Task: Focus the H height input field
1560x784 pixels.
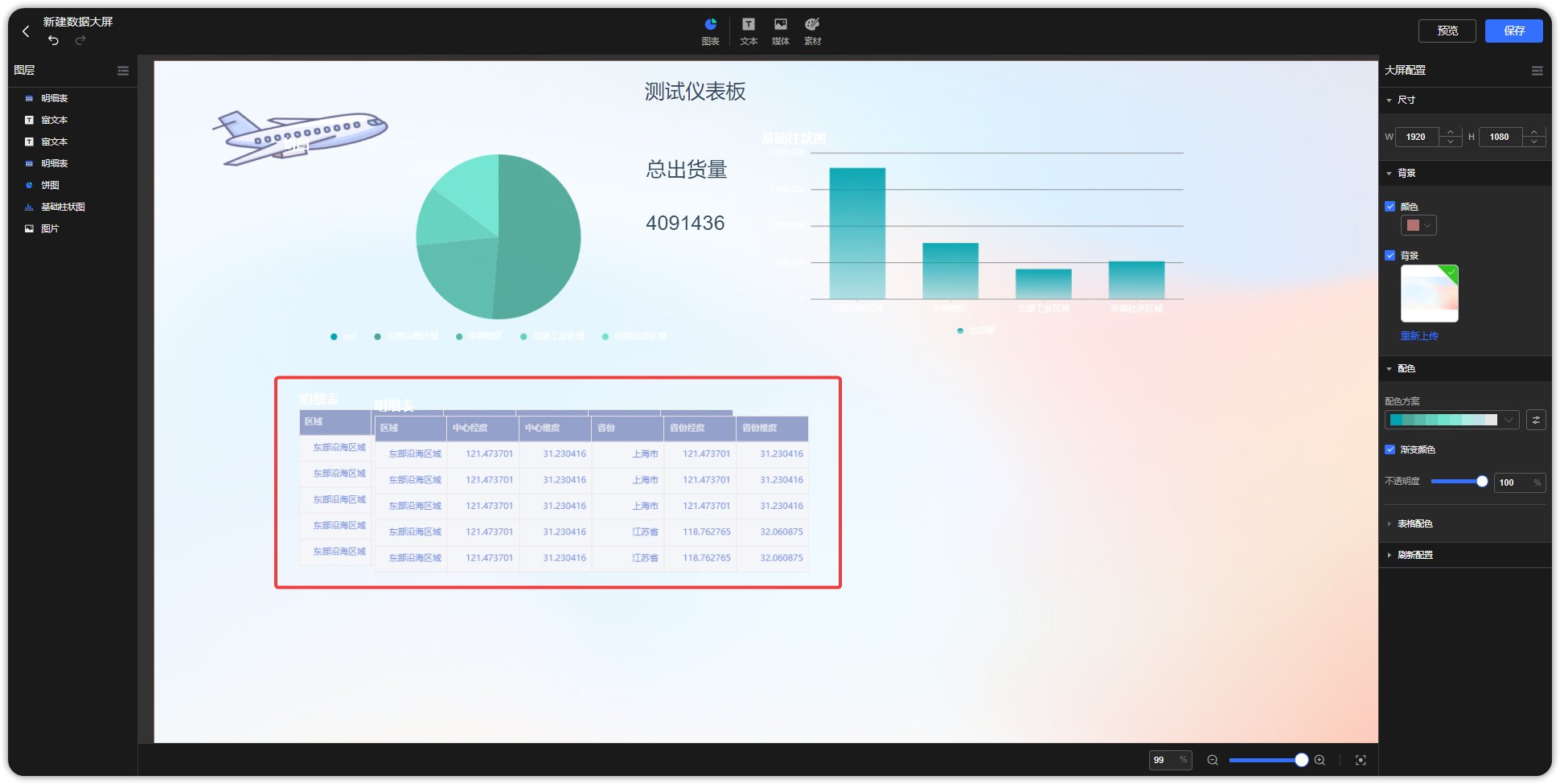Action: click(1501, 137)
